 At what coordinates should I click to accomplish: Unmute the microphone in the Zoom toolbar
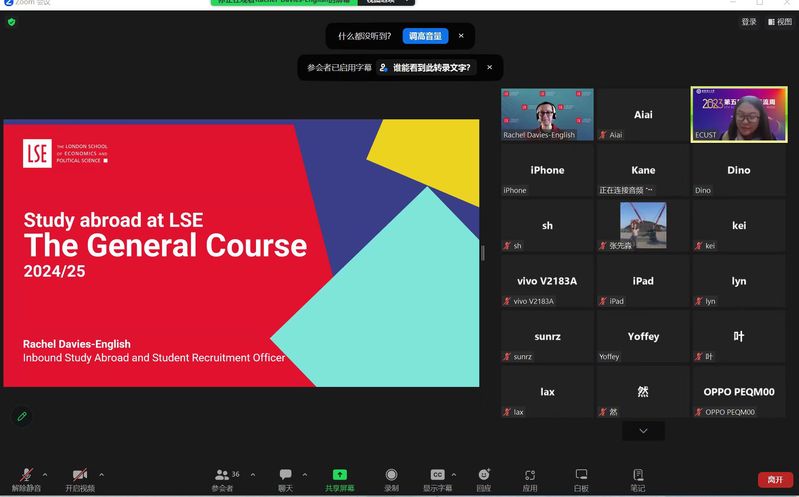pyautogui.click(x=26, y=479)
